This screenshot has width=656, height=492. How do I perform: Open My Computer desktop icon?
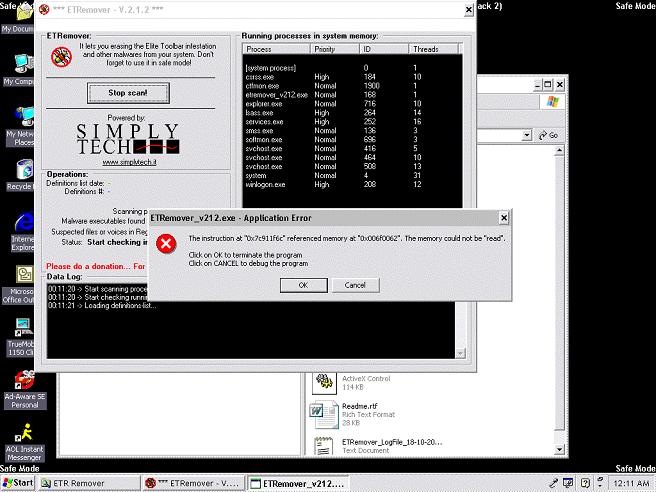[19, 71]
